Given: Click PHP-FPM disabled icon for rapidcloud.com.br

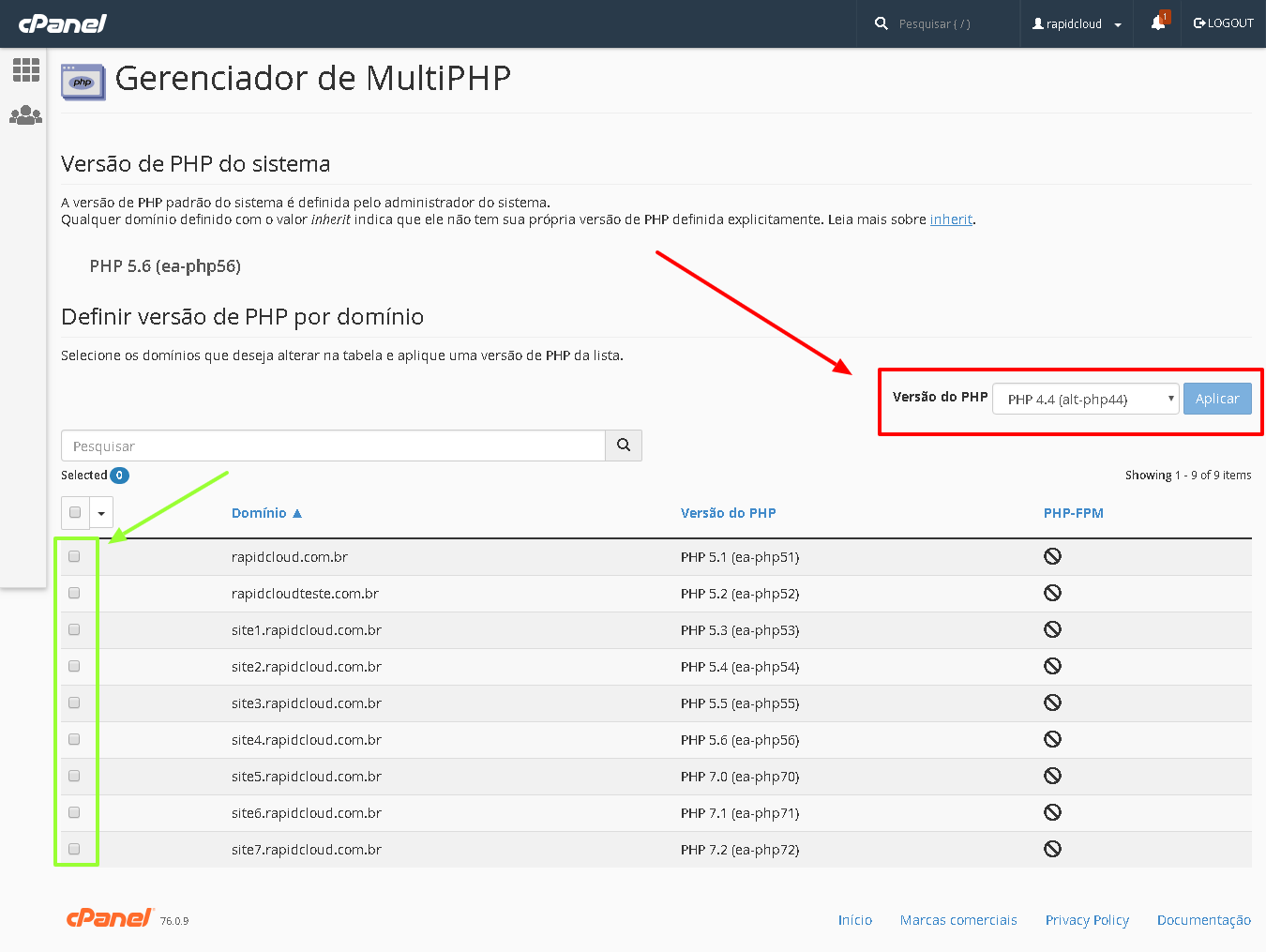Looking at the screenshot, I should click(1052, 557).
